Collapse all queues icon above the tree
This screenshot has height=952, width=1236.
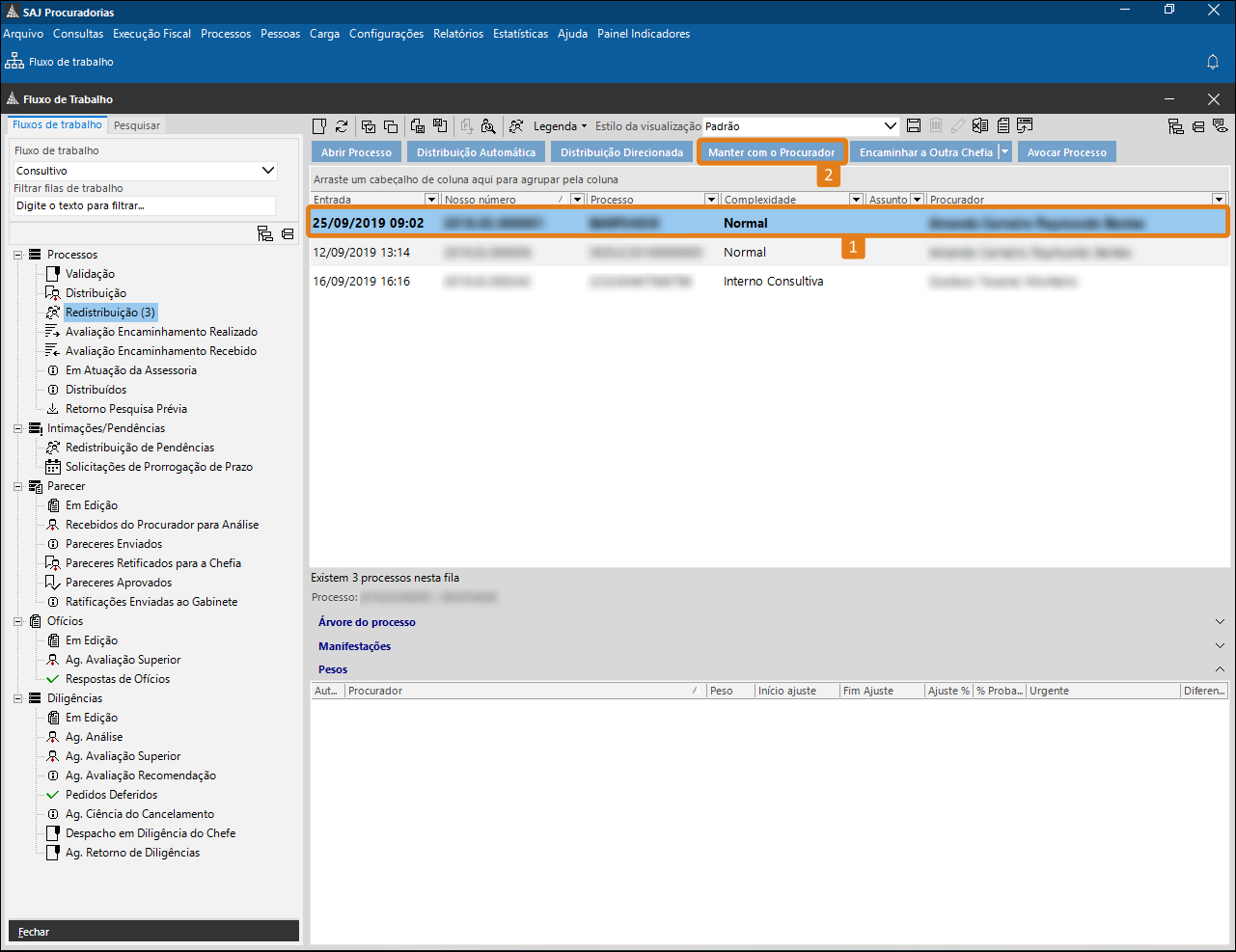pos(288,233)
